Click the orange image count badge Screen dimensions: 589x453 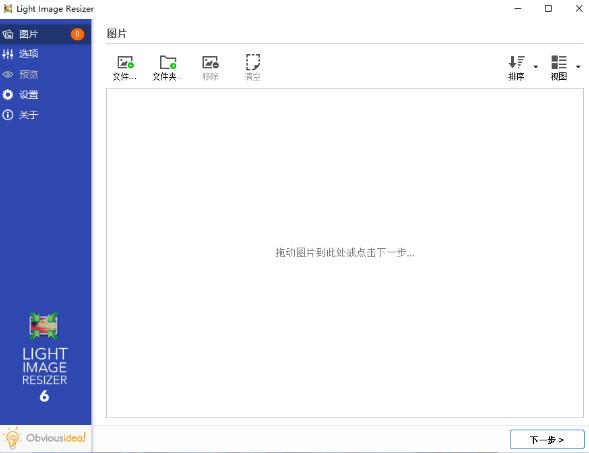77,34
